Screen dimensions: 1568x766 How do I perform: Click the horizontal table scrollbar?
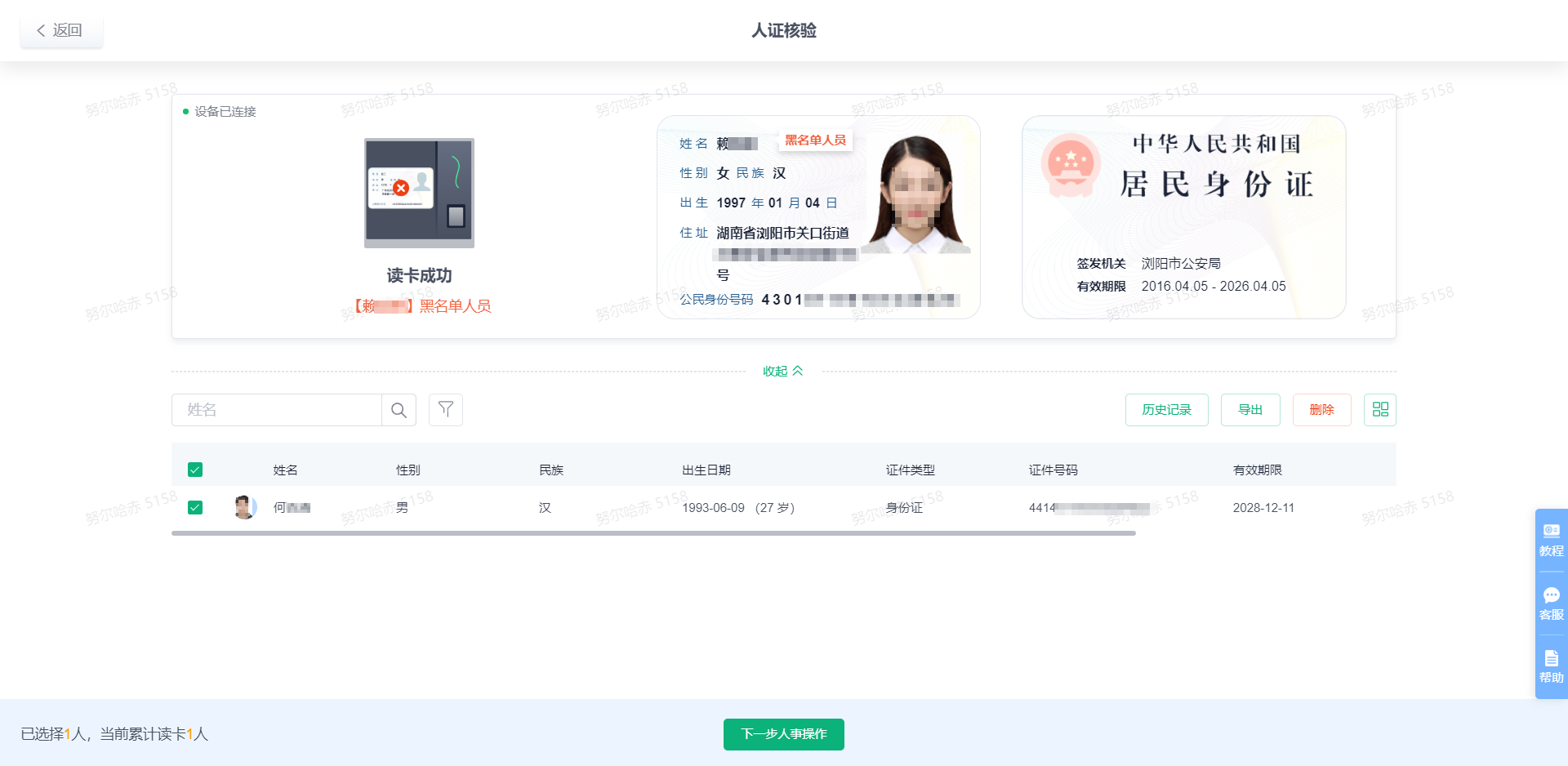653,533
